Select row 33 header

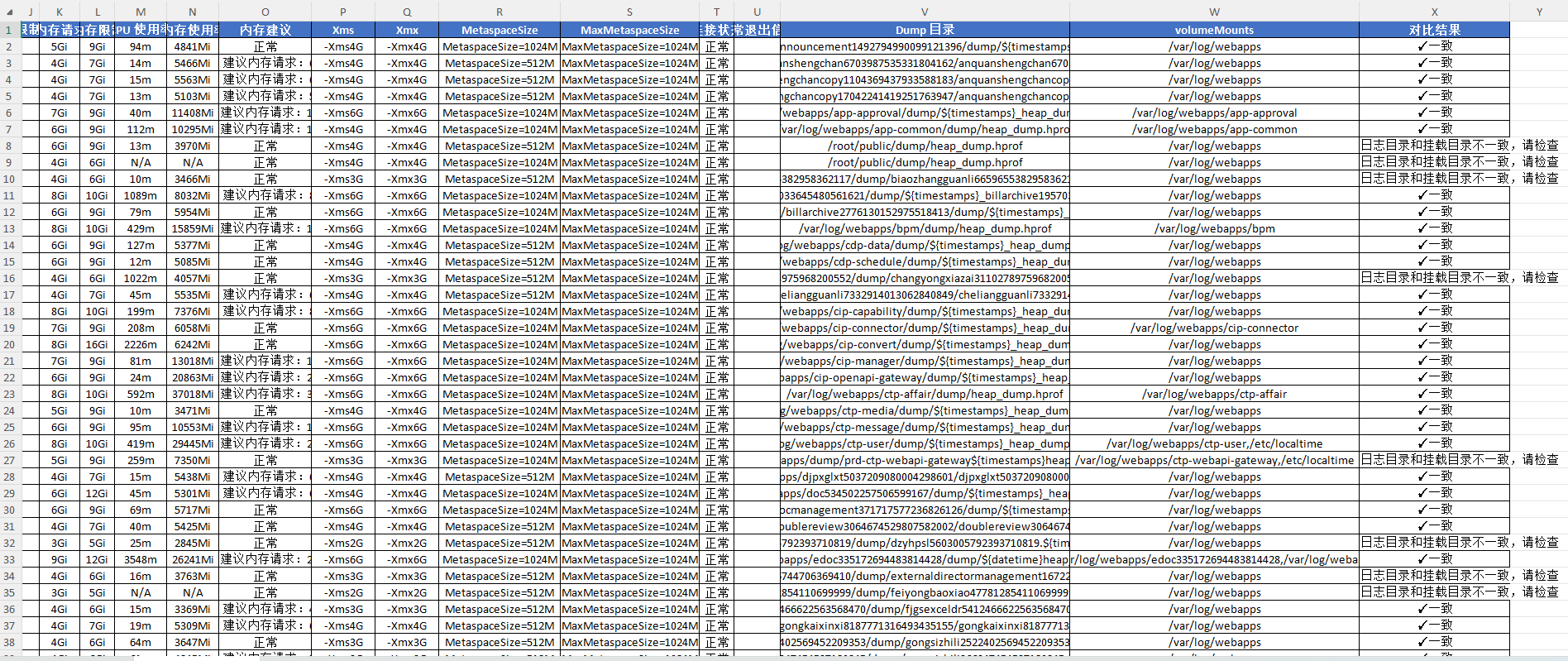coord(9,559)
